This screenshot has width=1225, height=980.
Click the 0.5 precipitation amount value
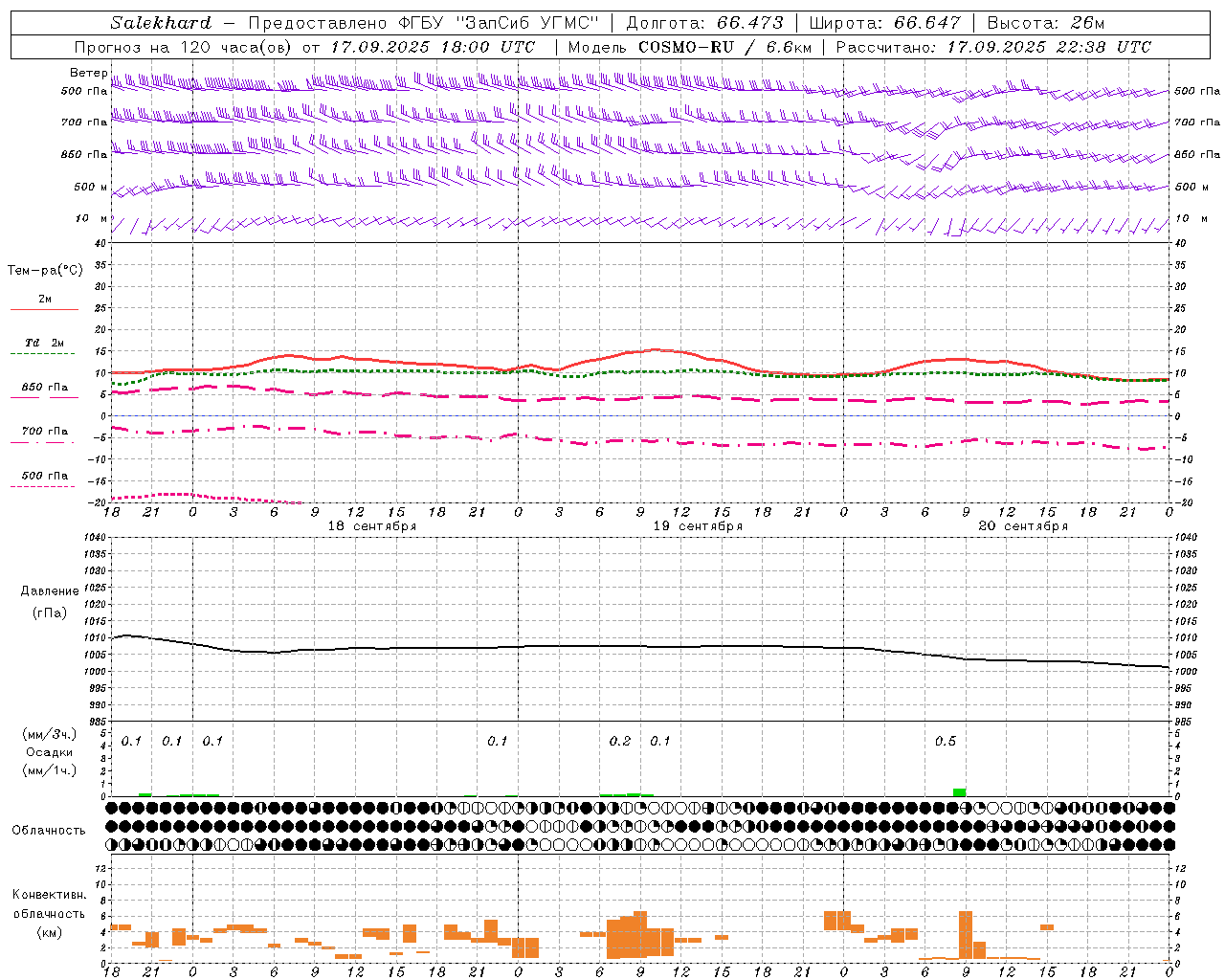click(946, 742)
